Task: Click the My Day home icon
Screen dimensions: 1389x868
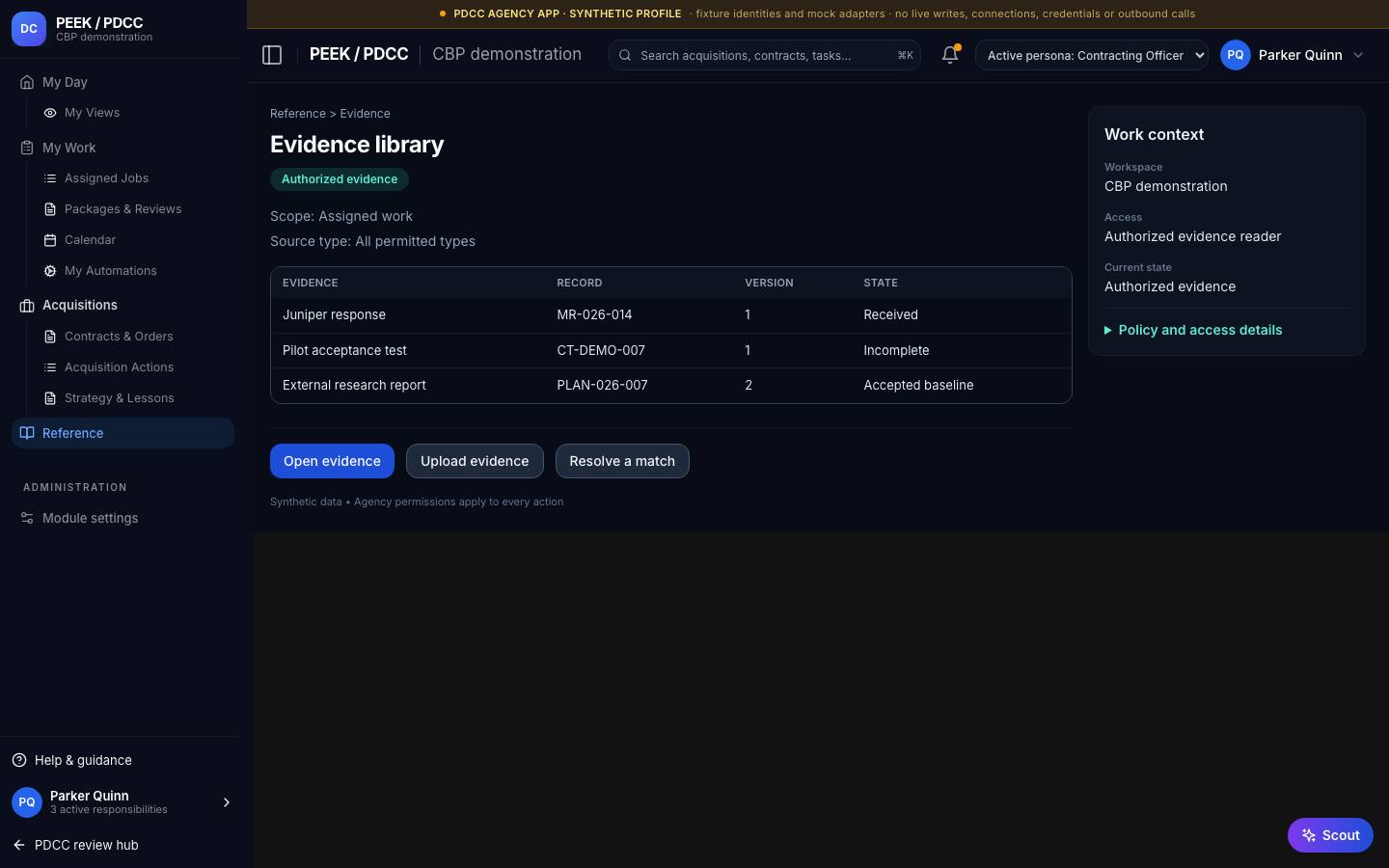Action: point(27,82)
